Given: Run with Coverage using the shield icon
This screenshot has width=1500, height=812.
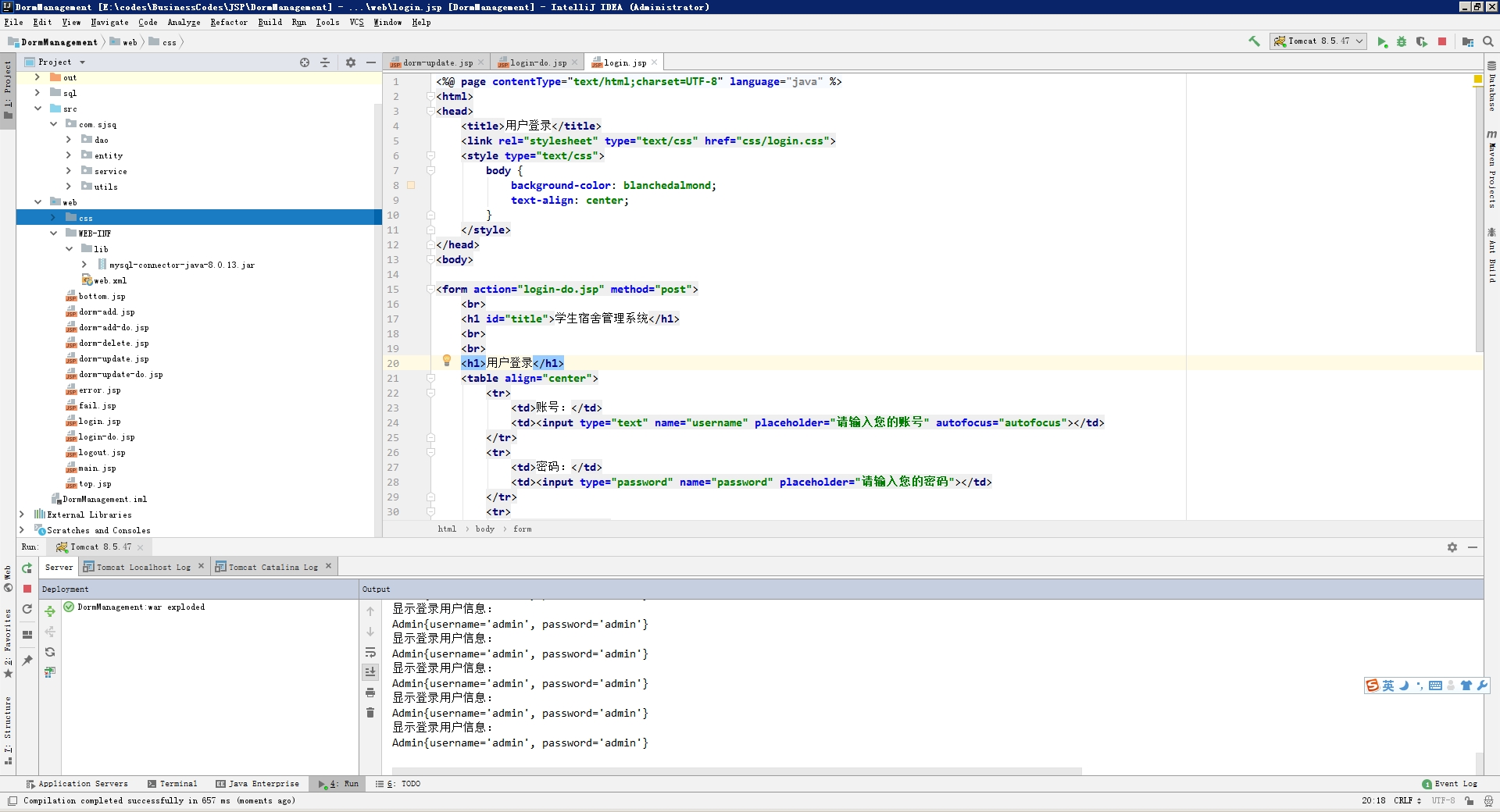Looking at the screenshot, I should click(x=1421, y=41).
